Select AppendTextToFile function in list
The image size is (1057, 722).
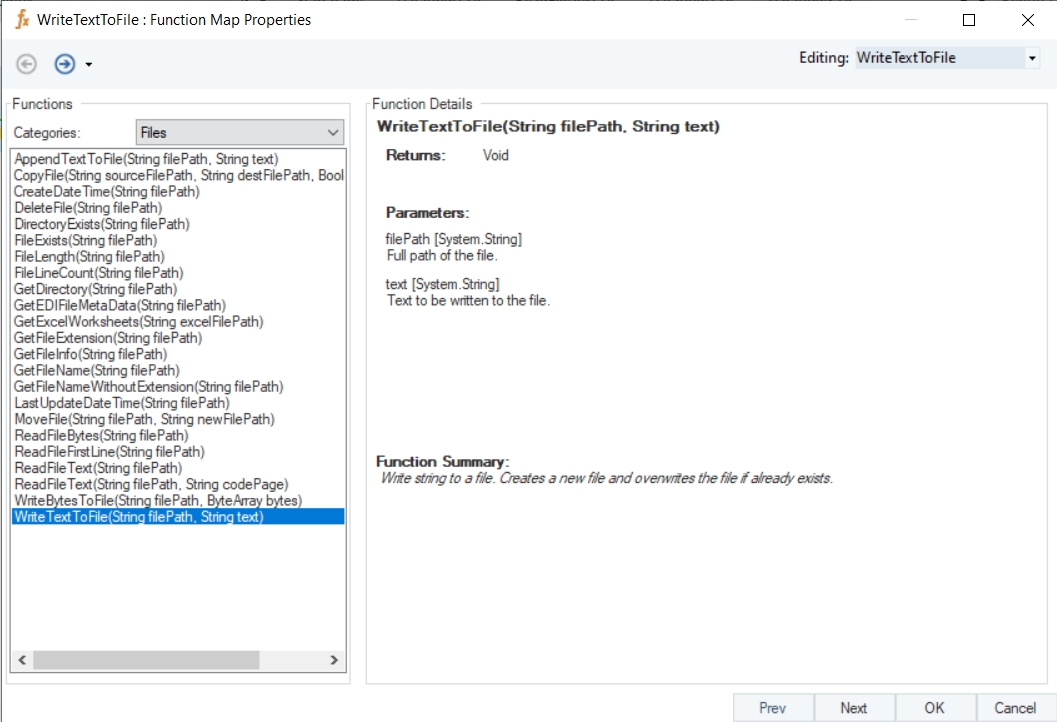(x=146, y=159)
